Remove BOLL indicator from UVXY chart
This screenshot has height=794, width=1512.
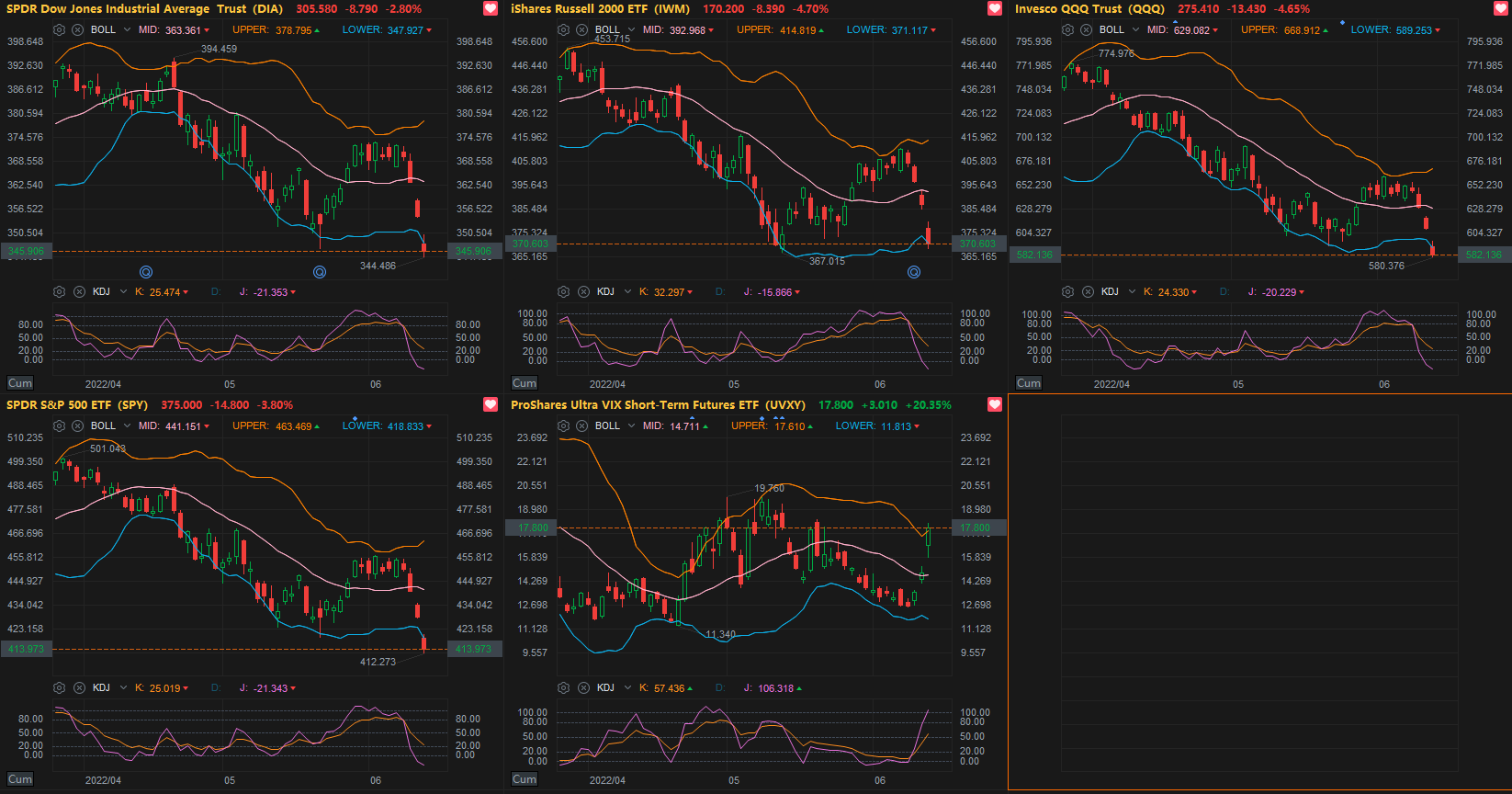582,425
